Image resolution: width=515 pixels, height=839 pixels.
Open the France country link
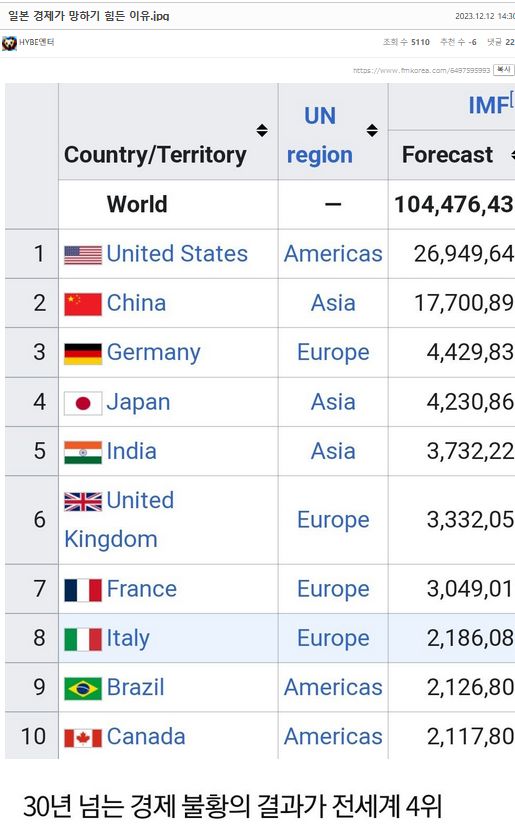click(x=141, y=589)
